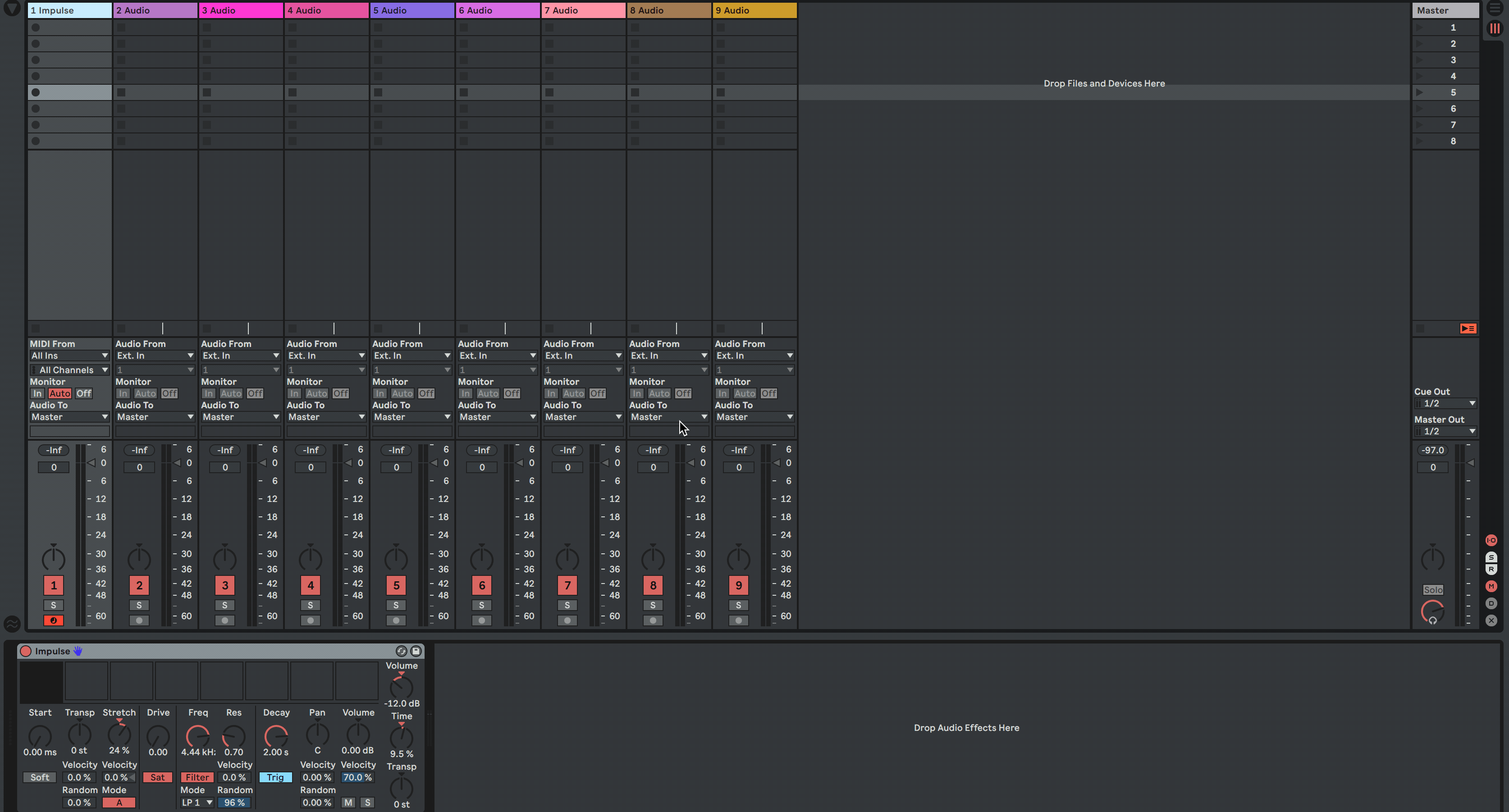Image resolution: width=1509 pixels, height=812 pixels.
Task: Select the 7 Audio track header
Action: (x=583, y=10)
